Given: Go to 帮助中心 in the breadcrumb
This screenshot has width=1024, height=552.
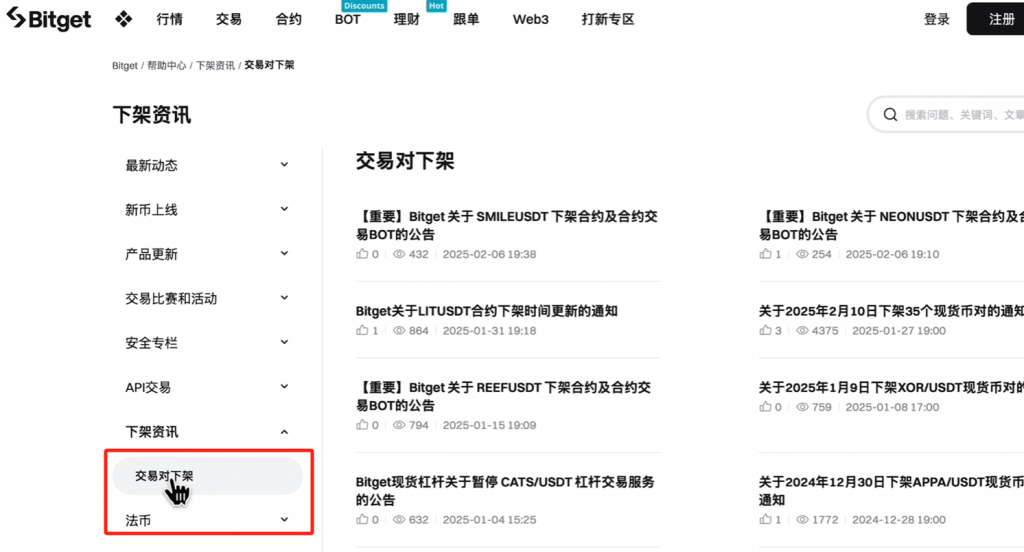Looking at the screenshot, I should click(x=167, y=65).
